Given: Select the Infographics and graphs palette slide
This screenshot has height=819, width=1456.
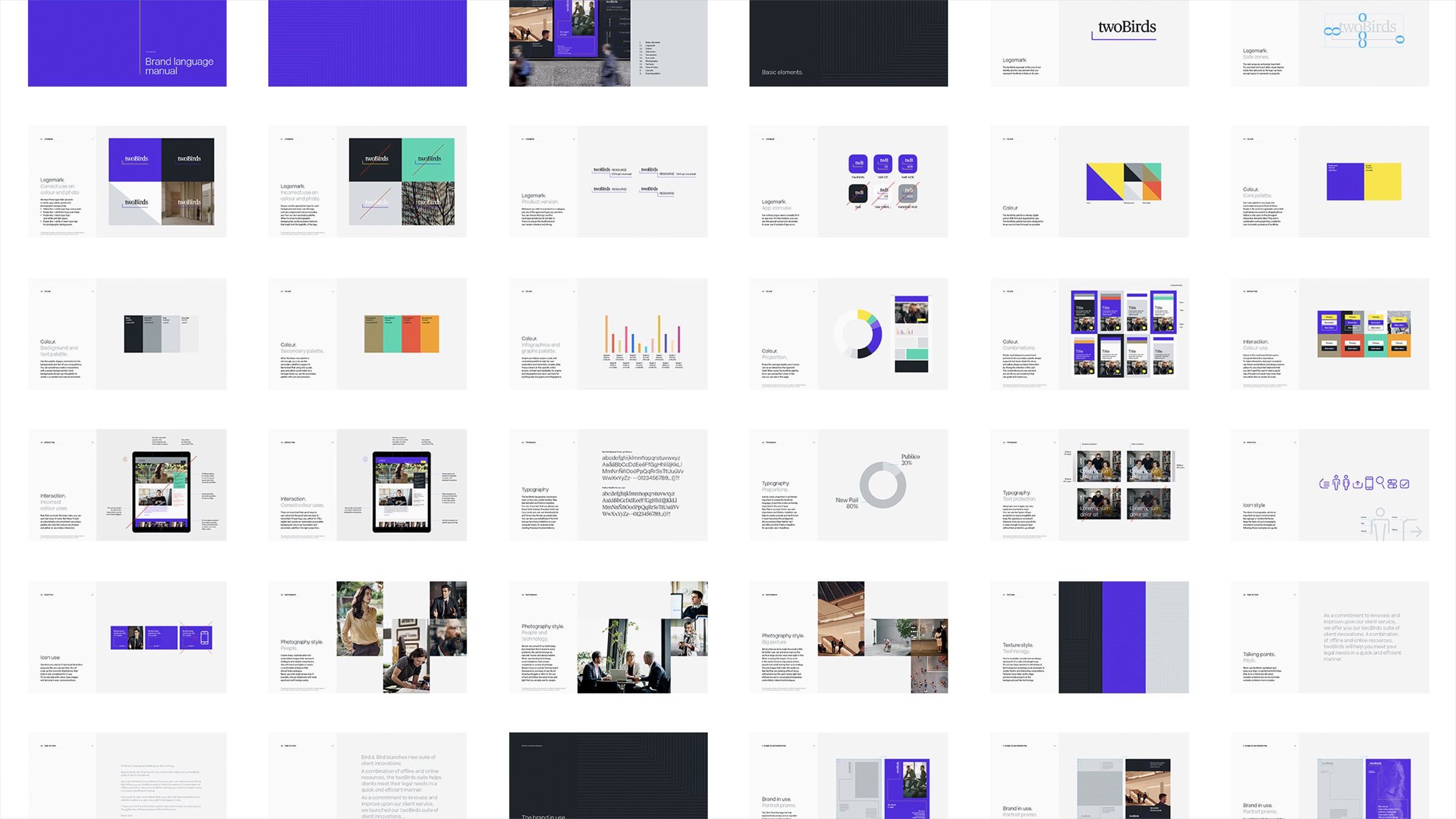Looking at the screenshot, I should (x=608, y=334).
